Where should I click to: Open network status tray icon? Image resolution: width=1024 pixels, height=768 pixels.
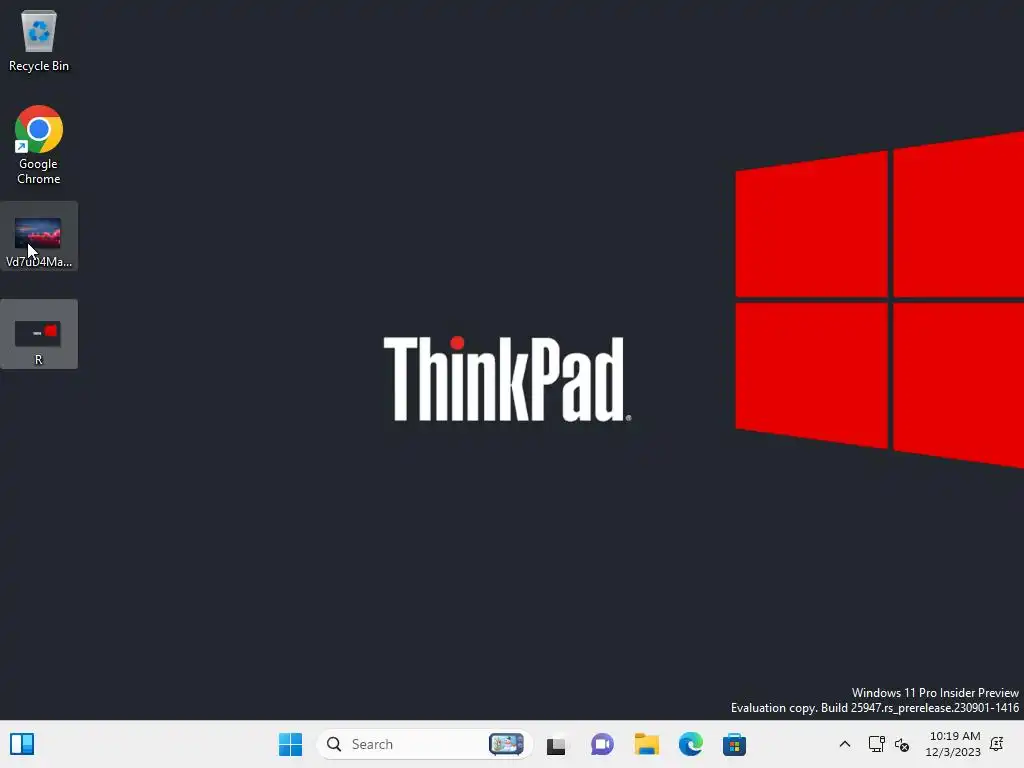click(876, 744)
